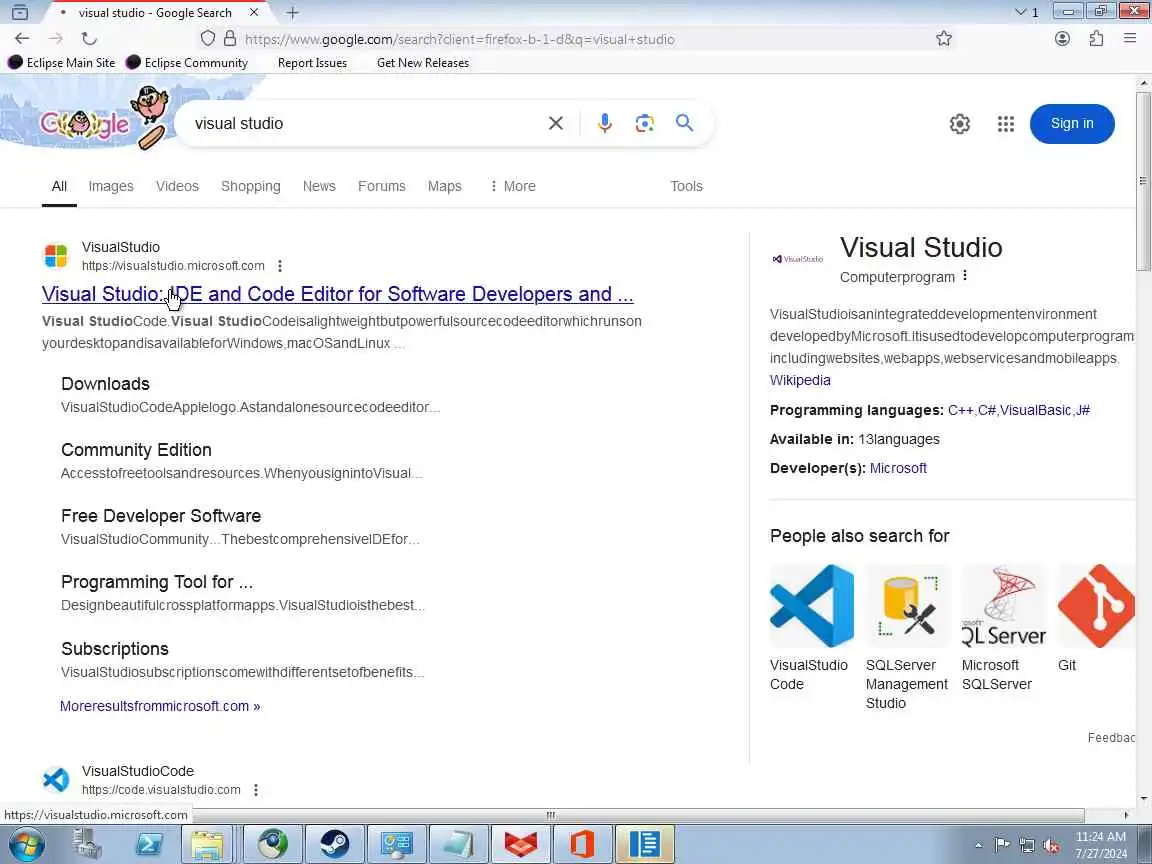This screenshot has height=864, width=1152.
Task: Open the Subscriptions sitelink
Action: coord(115,649)
